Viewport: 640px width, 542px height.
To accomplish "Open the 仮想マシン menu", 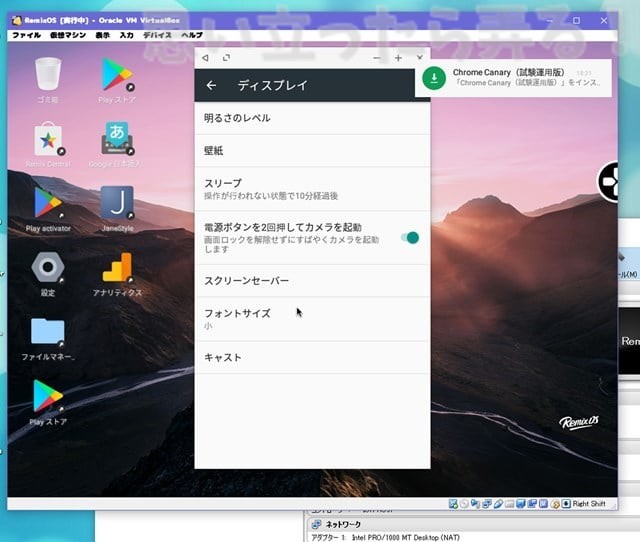I will tap(68, 35).
